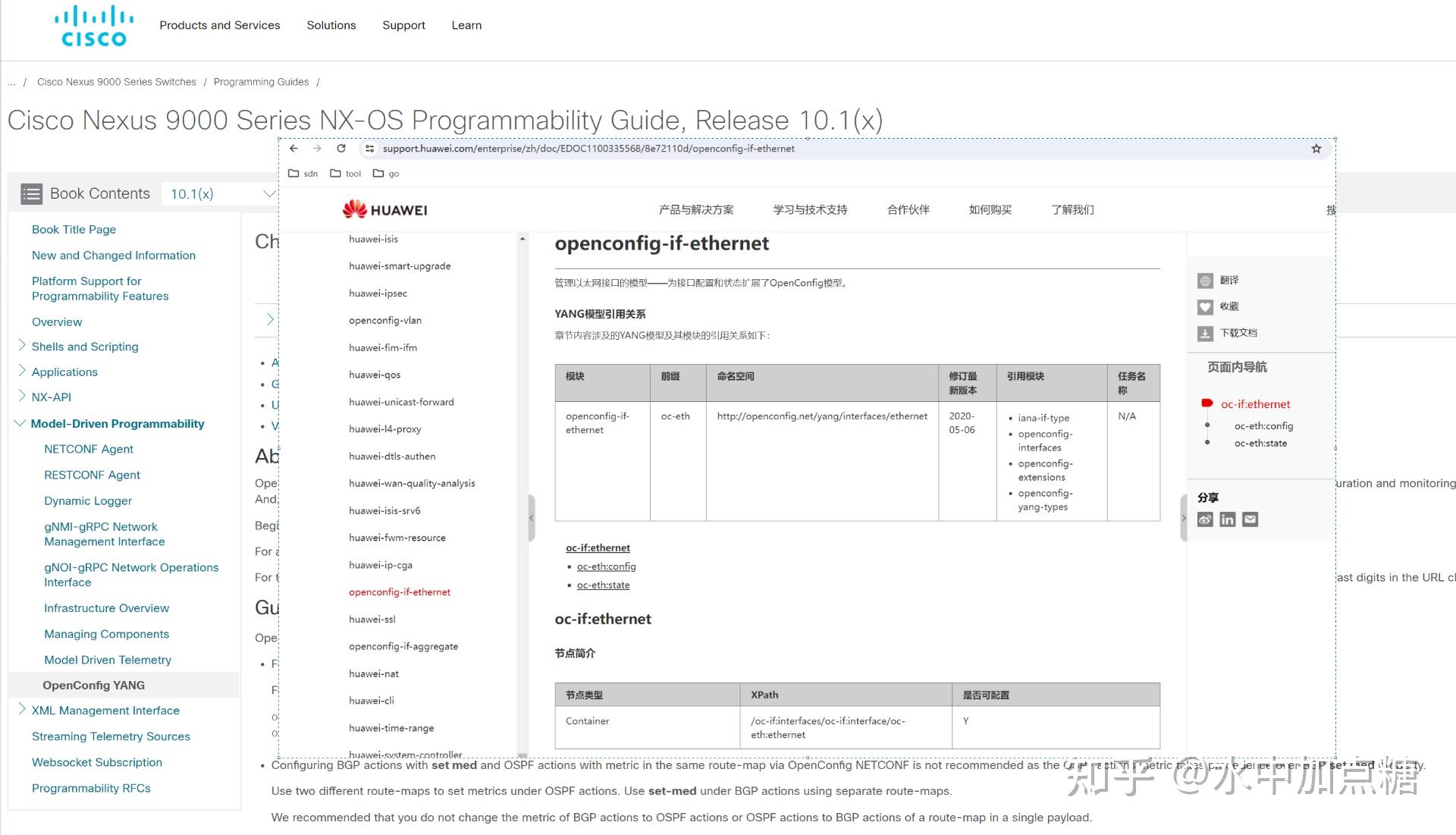The image size is (1456, 835).
Task: Click the browser back arrow
Action: point(294,149)
